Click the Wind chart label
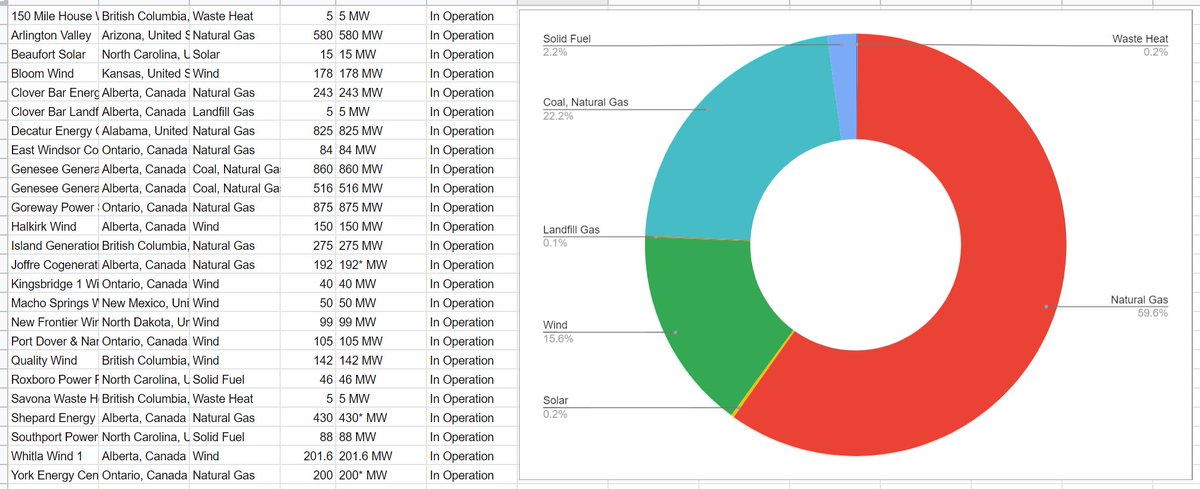 pos(554,326)
